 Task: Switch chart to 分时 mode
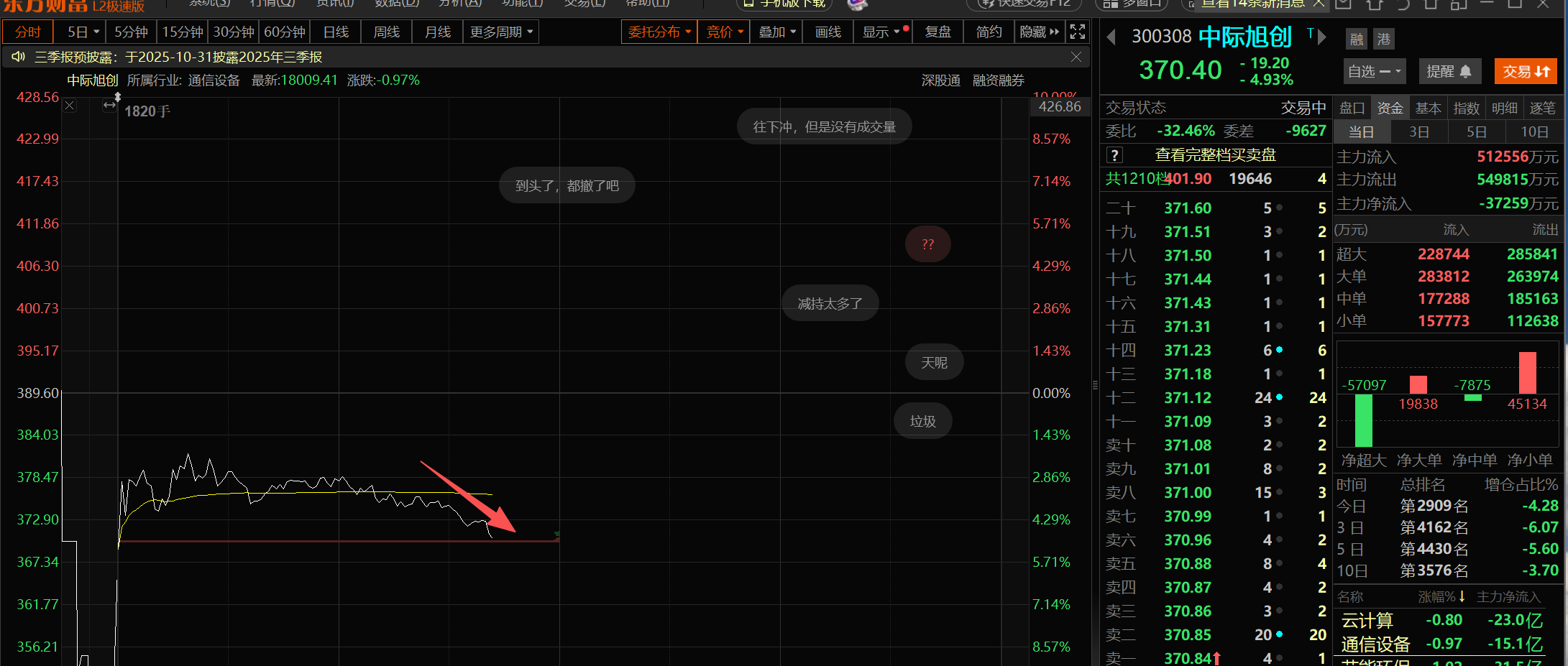[x=28, y=32]
